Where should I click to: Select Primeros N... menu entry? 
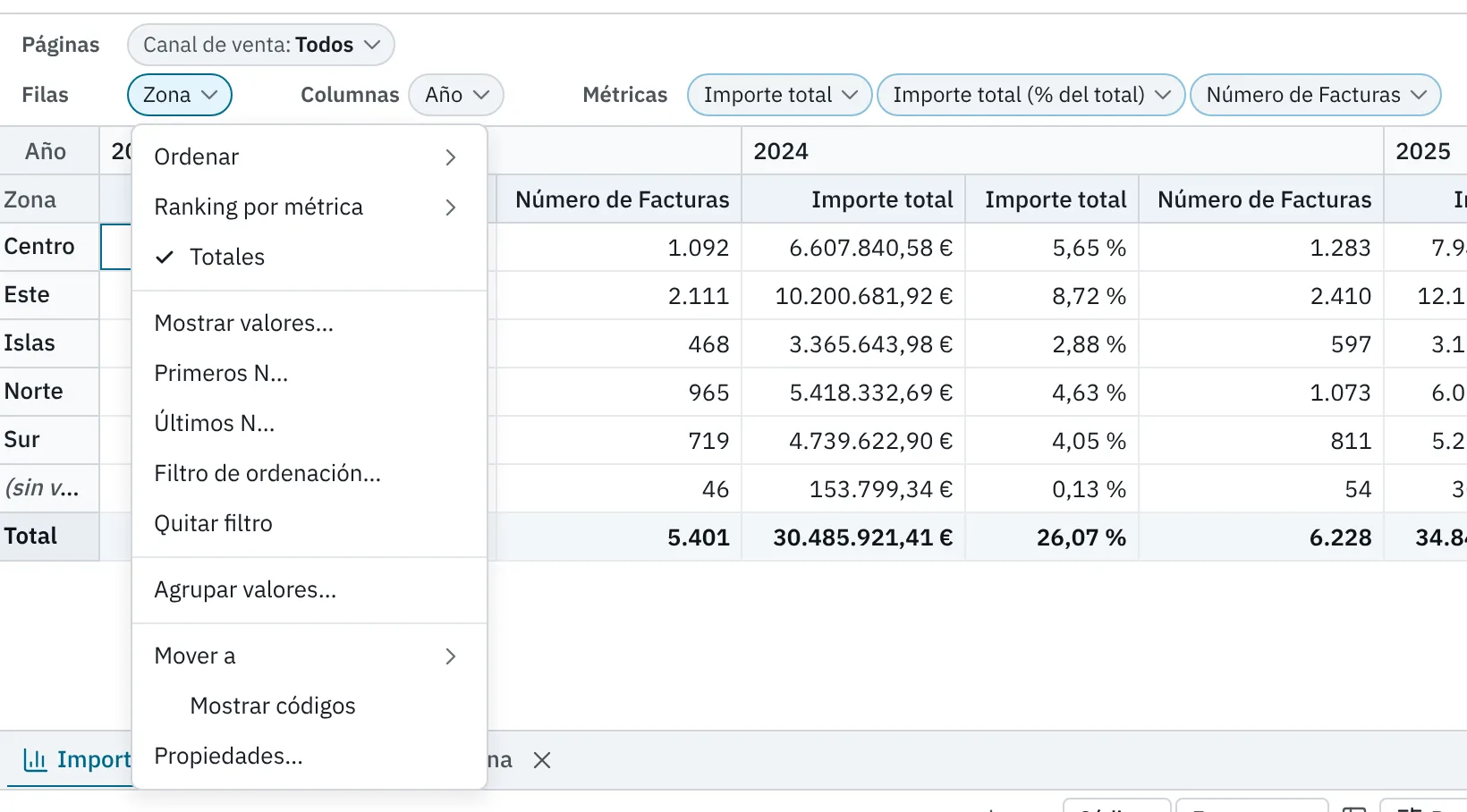(x=309, y=374)
